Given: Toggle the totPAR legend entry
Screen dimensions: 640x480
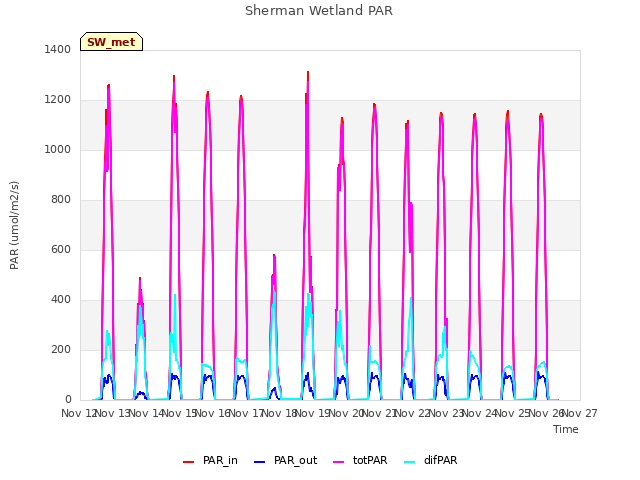Looking at the screenshot, I should point(360,460).
